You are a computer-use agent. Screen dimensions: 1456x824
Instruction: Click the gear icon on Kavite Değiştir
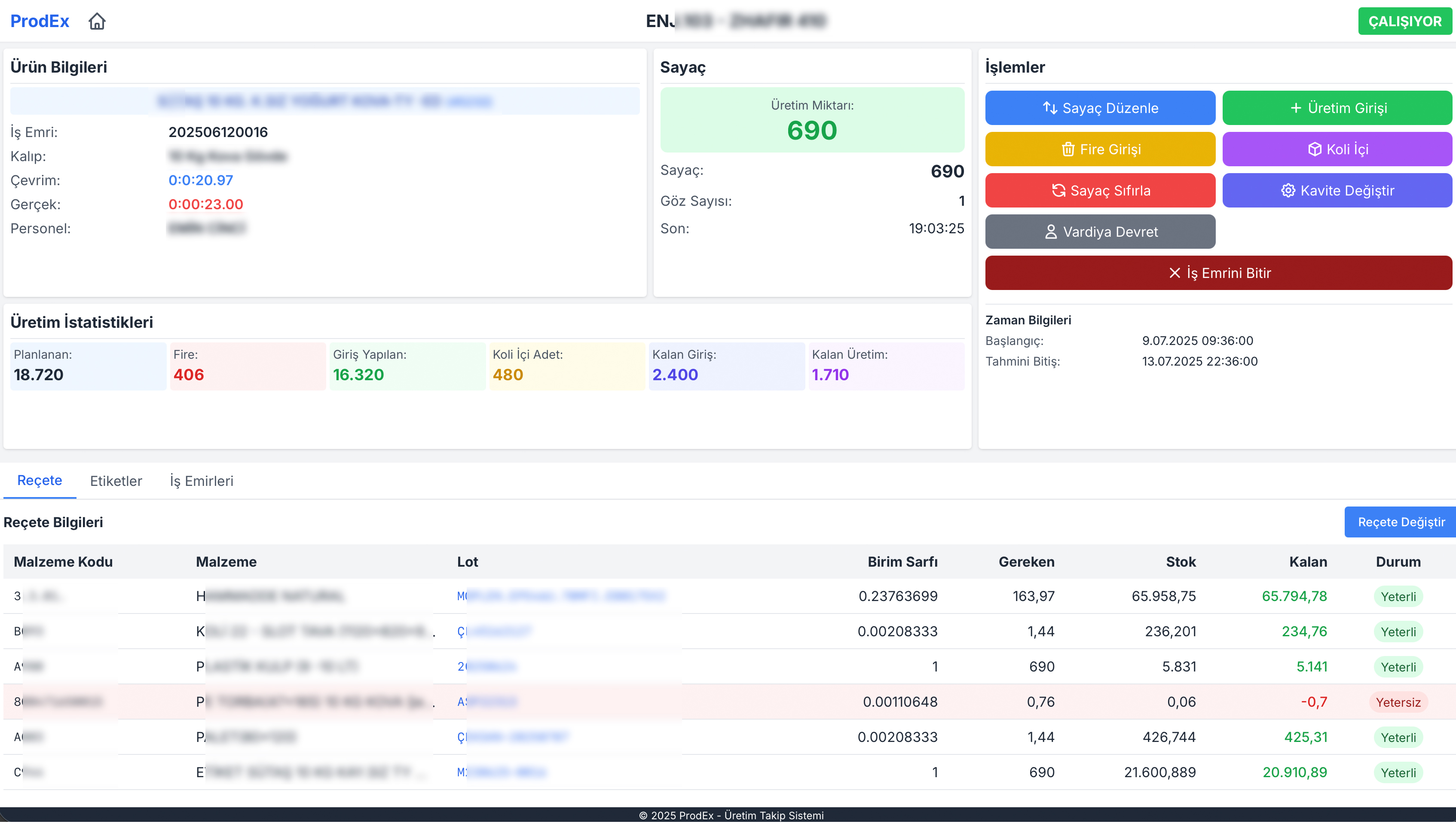[1288, 190]
